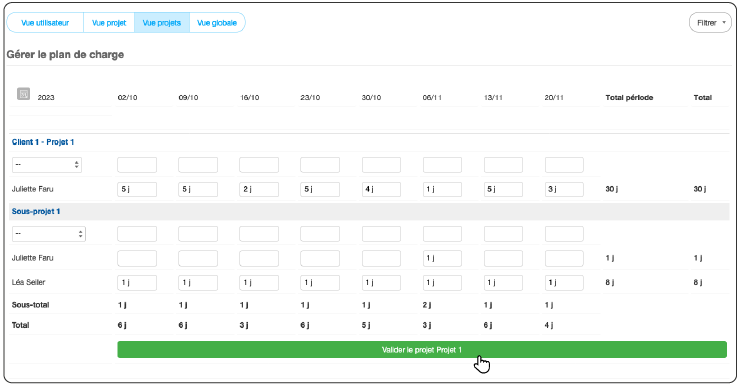Click empty 23/10 field in Sous-projet 1 dropdown row
Viewport: 742px width, 386px height.
click(x=320, y=234)
